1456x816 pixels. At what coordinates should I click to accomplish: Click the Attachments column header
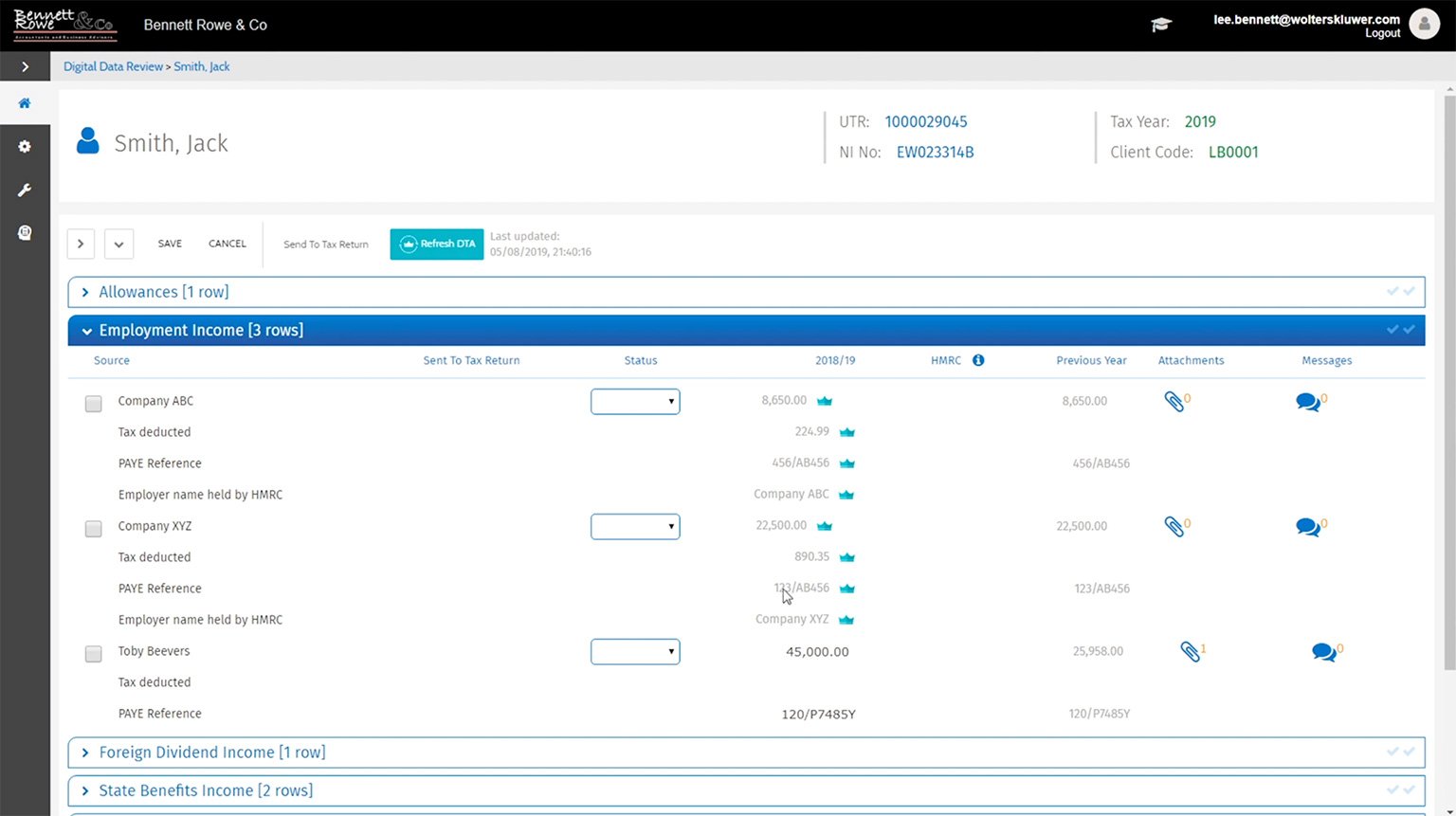[1191, 360]
